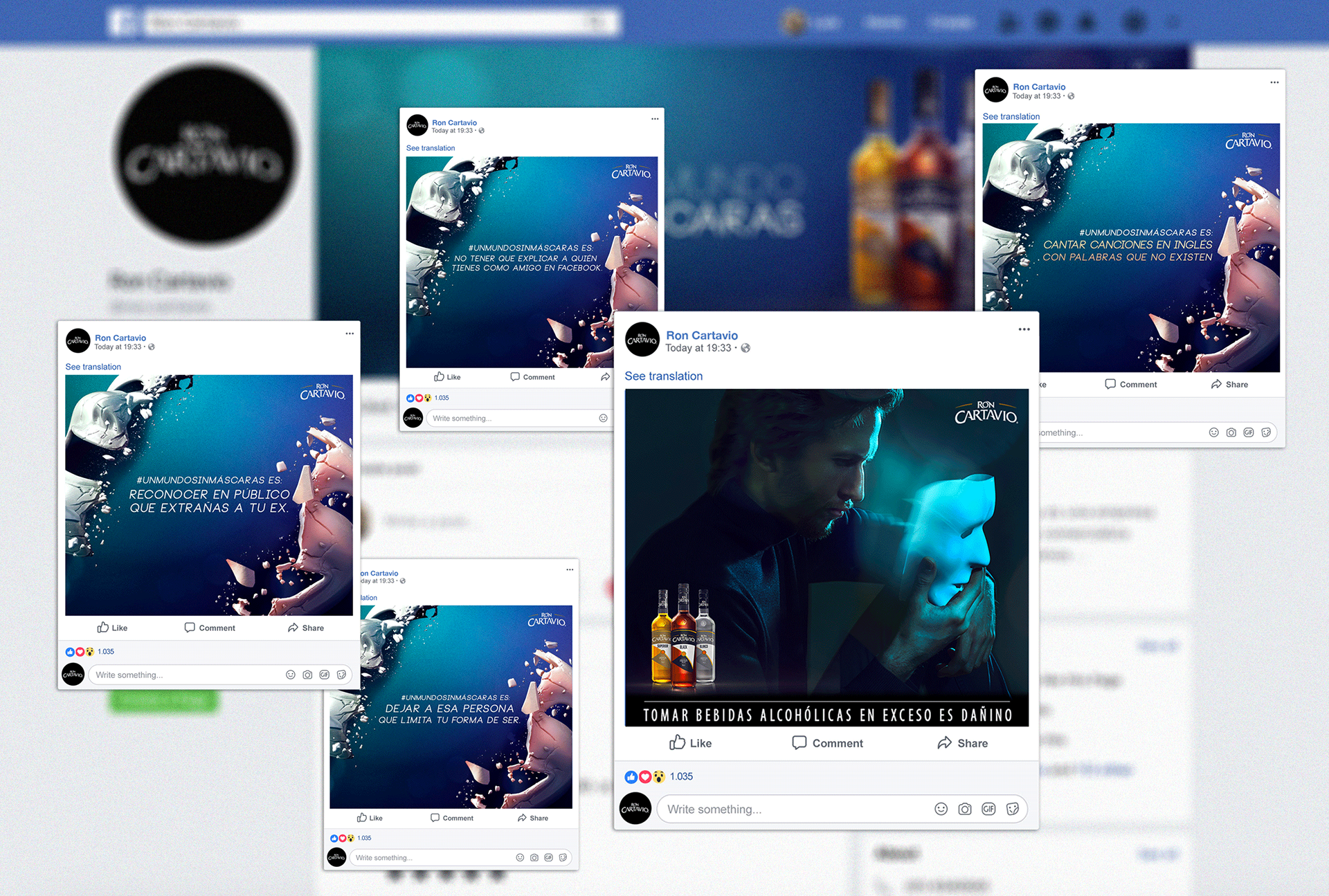Open three-dot menu on 'Dejar a esa persona' post
Viewport: 1329px width, 896px height.
click(570, 569)
